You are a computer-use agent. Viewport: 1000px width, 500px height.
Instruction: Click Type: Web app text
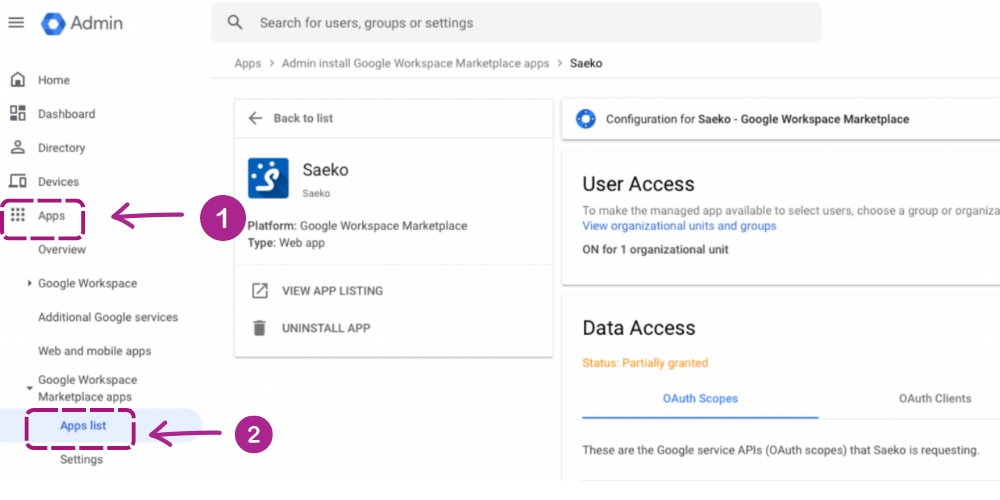(286, 243)
